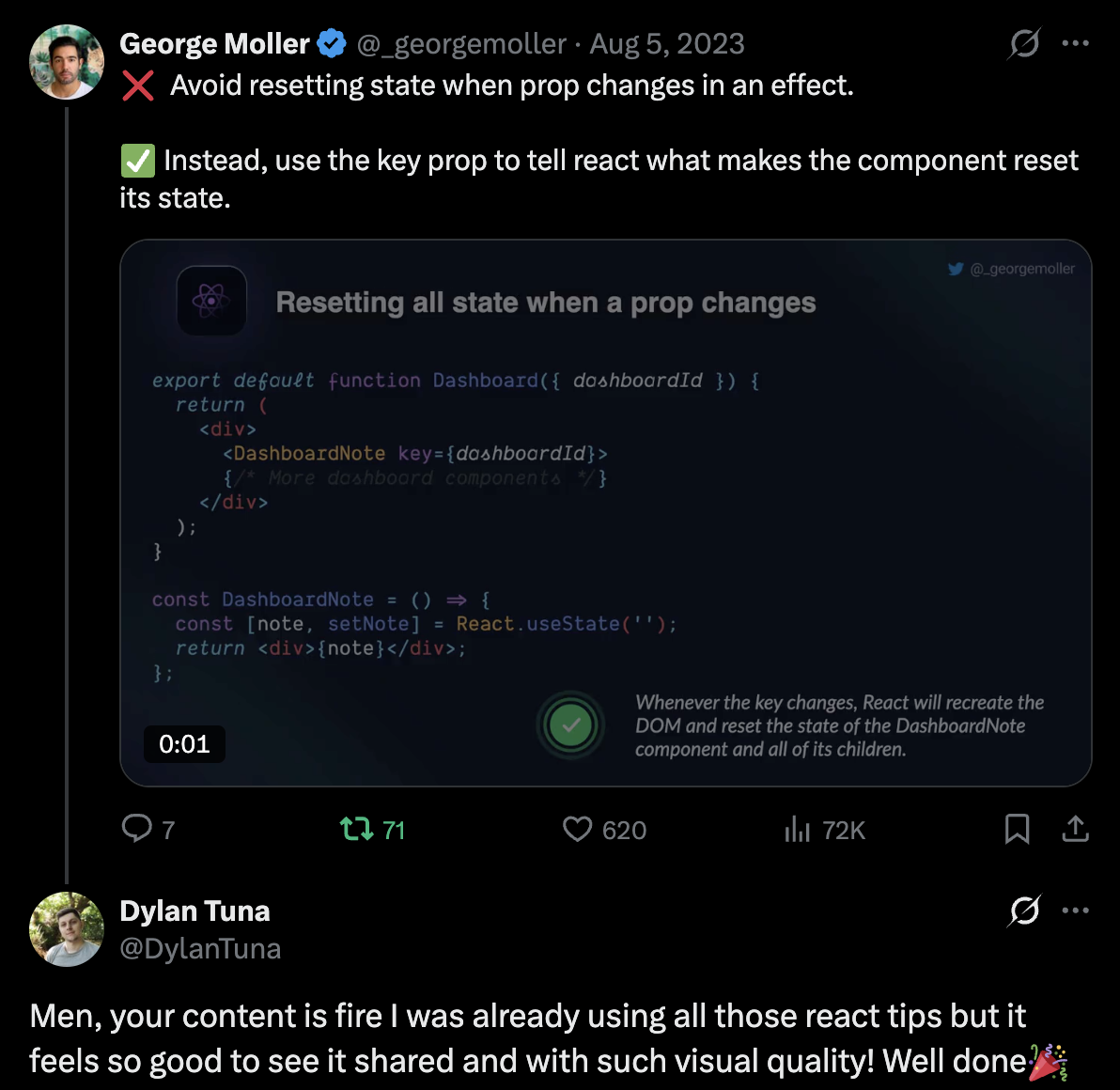Click the Grok slashed-circle icon on George's tweet

coord(1024,43)
